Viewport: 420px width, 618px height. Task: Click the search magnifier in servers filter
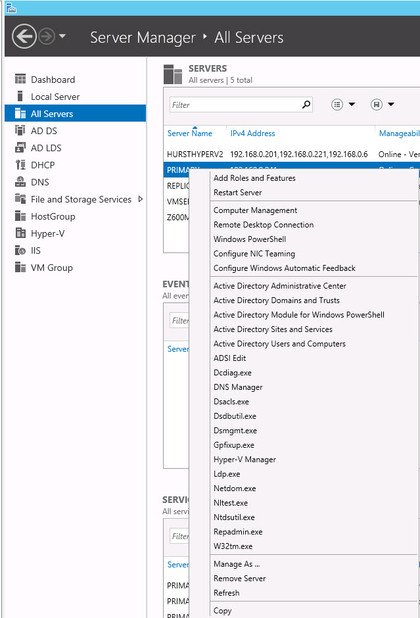tap(306, 104)
